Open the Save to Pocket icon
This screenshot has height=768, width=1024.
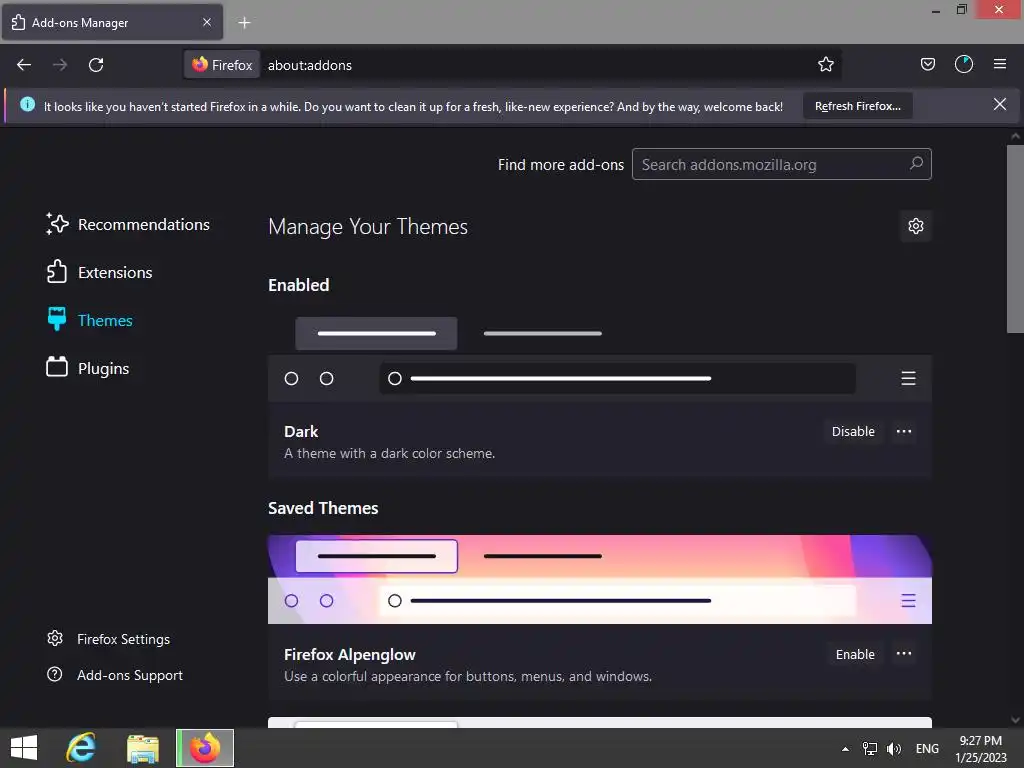[x=927, y=64]
